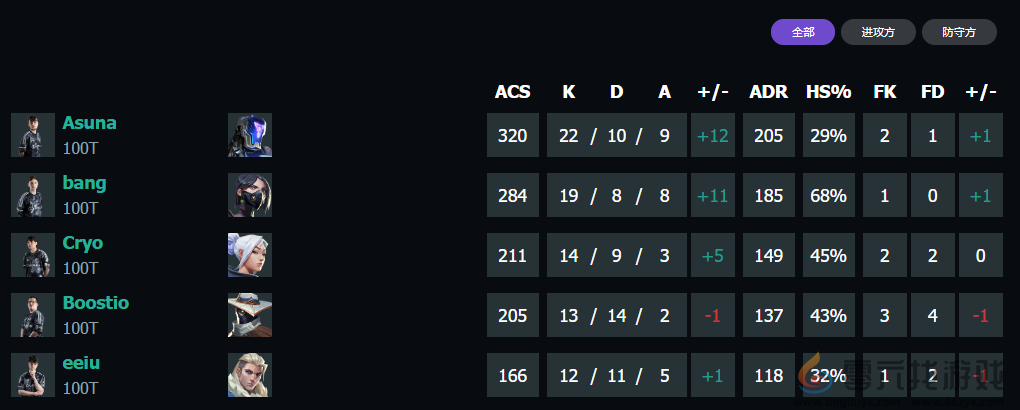Switch to the 防守方 tab
The width and height of the screenshot is (1020, 410).
click(959, 32)
